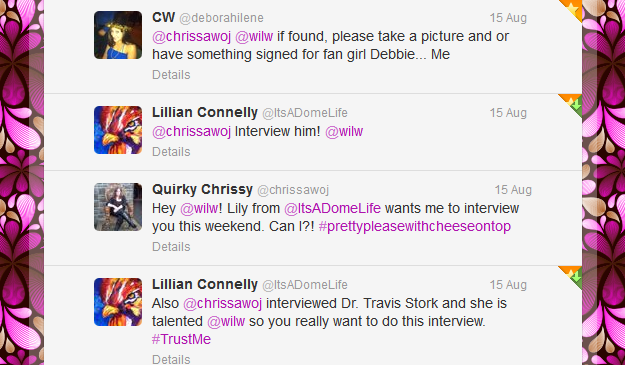The image size is (625, 365).
Task: Open the CW display name link
Action: point(163,18)
